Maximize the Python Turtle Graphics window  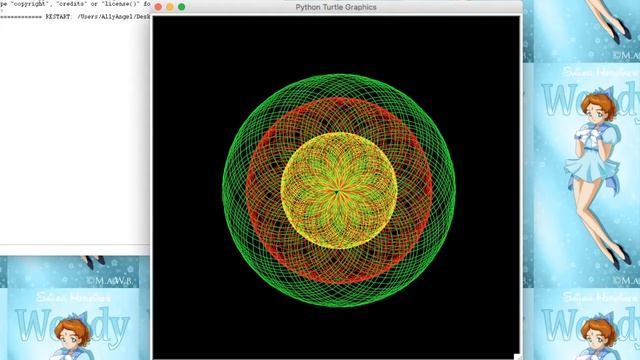tap(182, 7)
